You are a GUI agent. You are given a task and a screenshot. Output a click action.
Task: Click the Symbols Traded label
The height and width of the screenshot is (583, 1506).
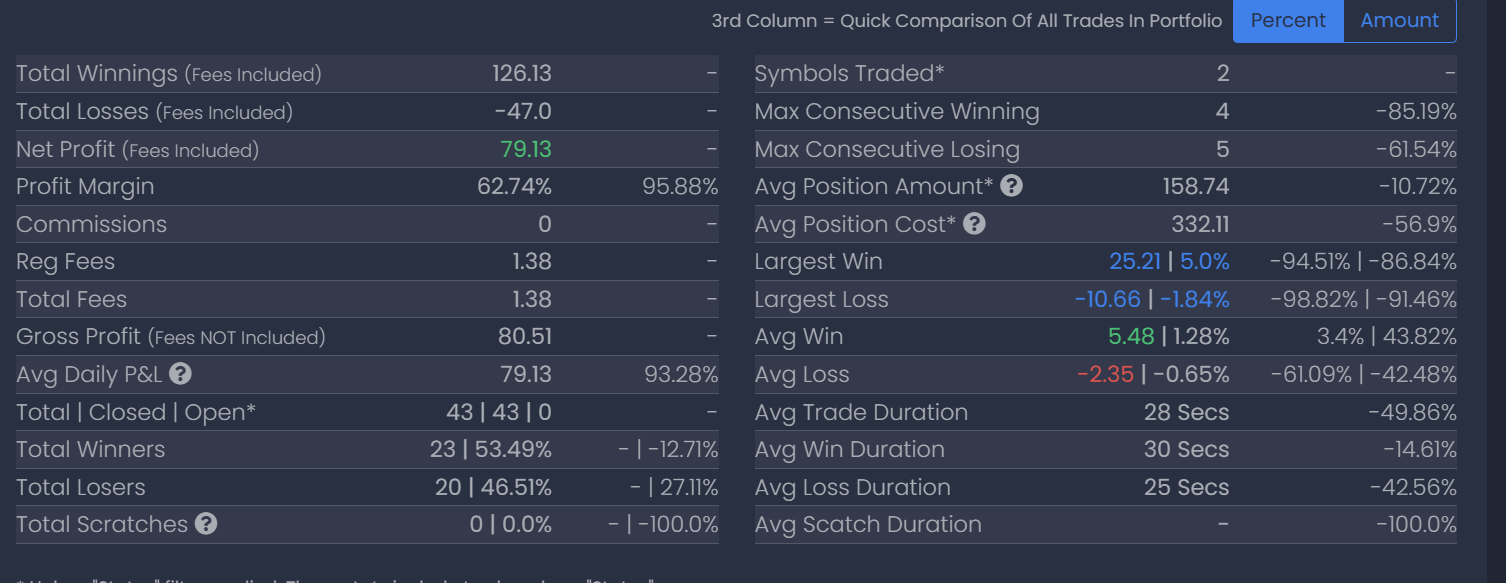(849, 73)
